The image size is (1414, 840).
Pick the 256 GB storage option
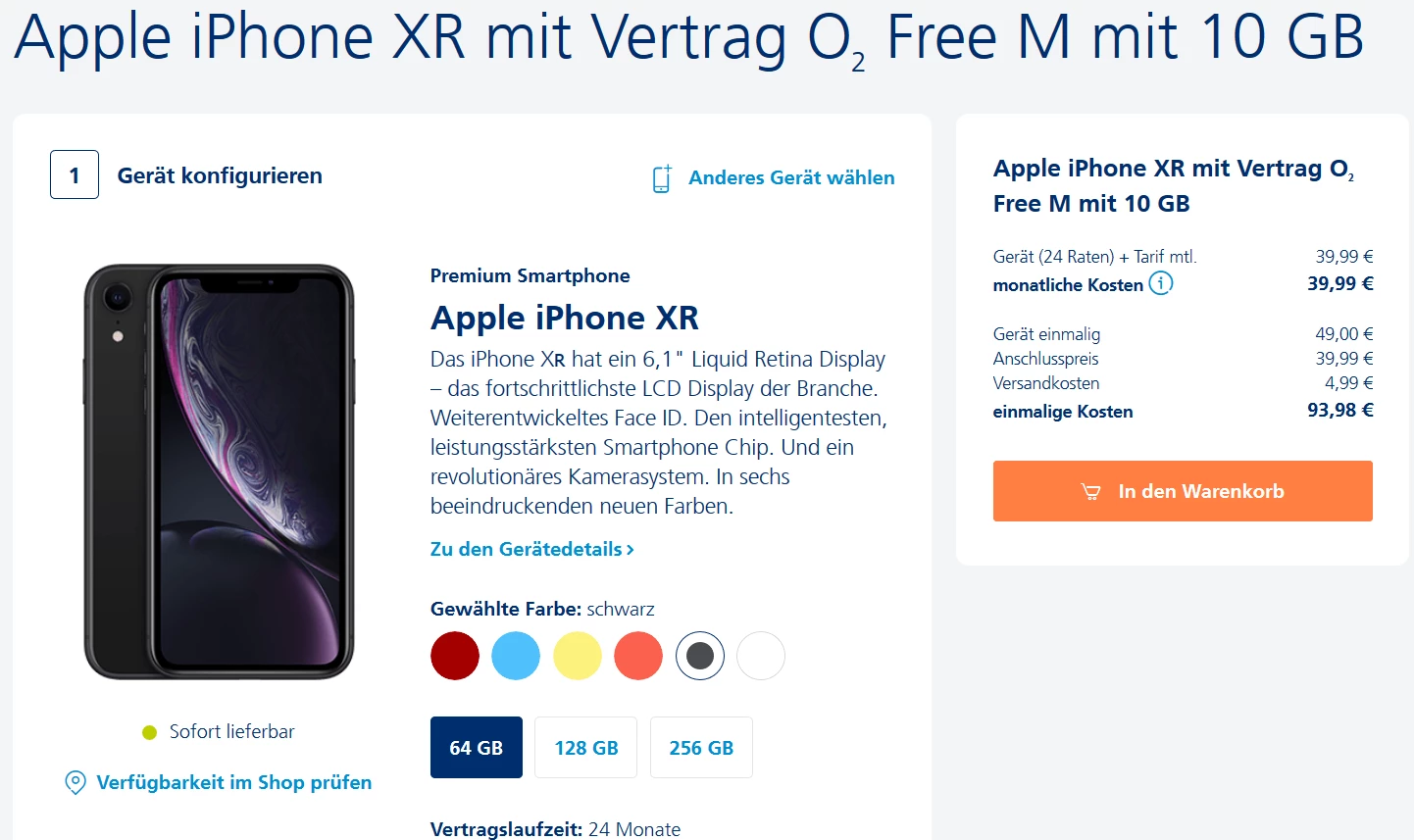[x=701, y=748]
